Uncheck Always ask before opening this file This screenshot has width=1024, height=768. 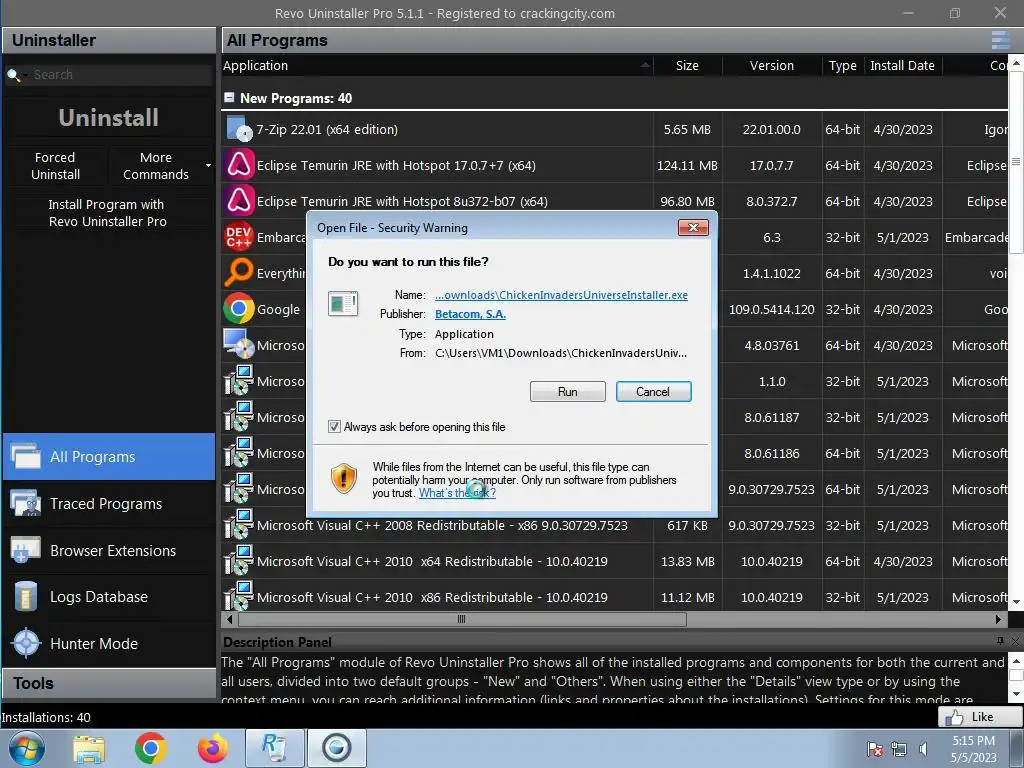point(334,426)
